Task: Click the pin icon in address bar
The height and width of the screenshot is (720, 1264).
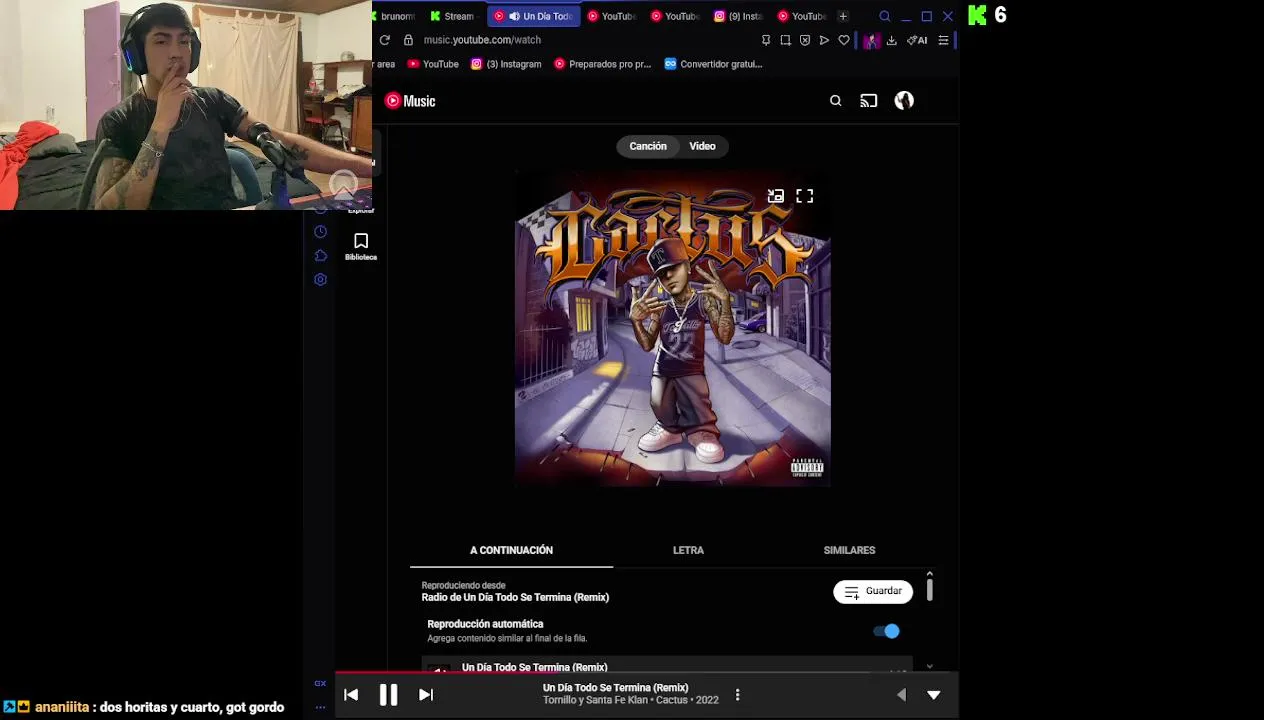Action: click(766, 40)
